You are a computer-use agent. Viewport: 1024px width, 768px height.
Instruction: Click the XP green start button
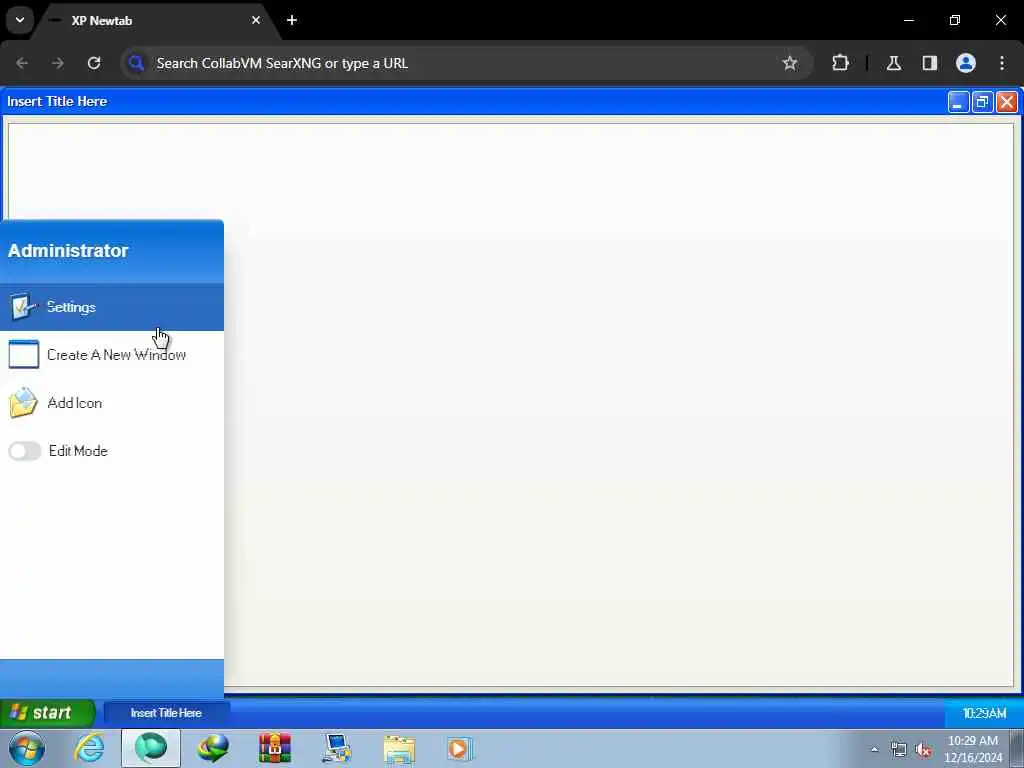pos(47,712)
